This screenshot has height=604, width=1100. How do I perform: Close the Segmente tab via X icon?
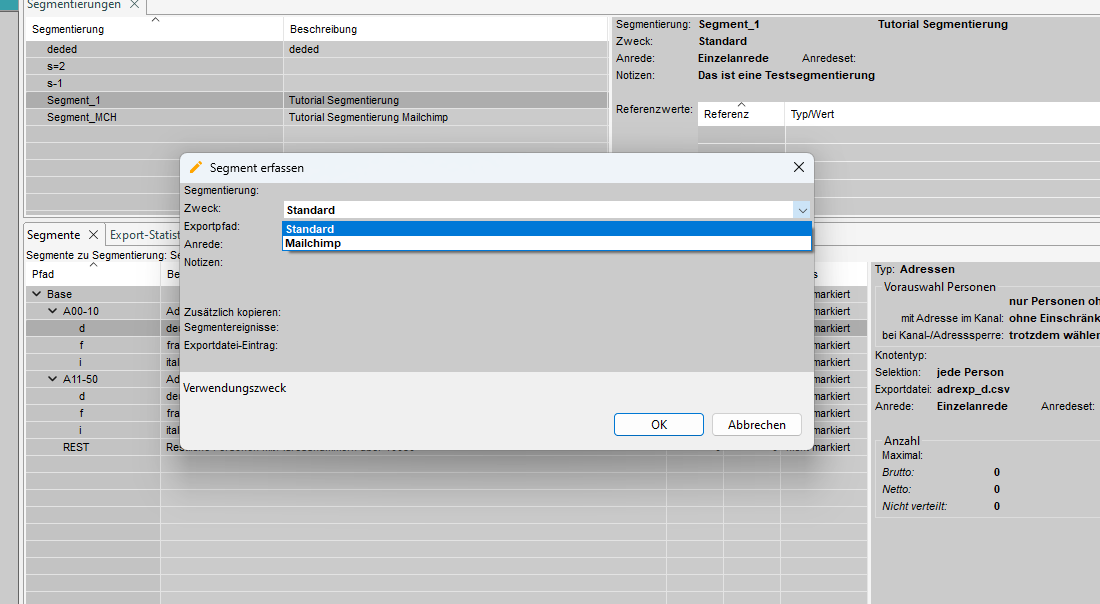click(x=94, y=235)
